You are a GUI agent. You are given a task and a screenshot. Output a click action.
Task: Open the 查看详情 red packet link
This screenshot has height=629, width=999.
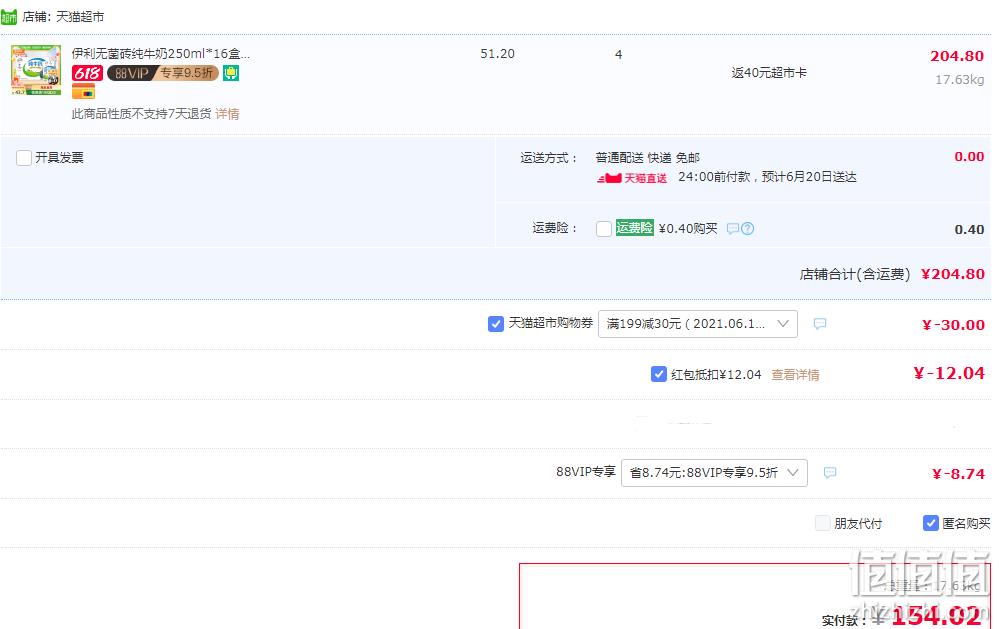795,375
